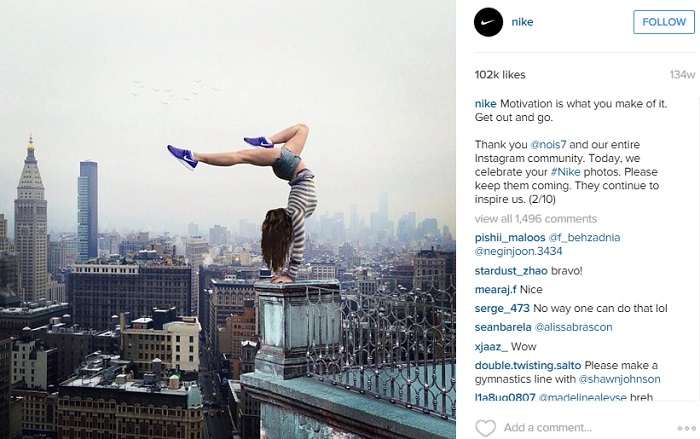
Task: Open the serge_473 user profile
Action: point(502,309)
